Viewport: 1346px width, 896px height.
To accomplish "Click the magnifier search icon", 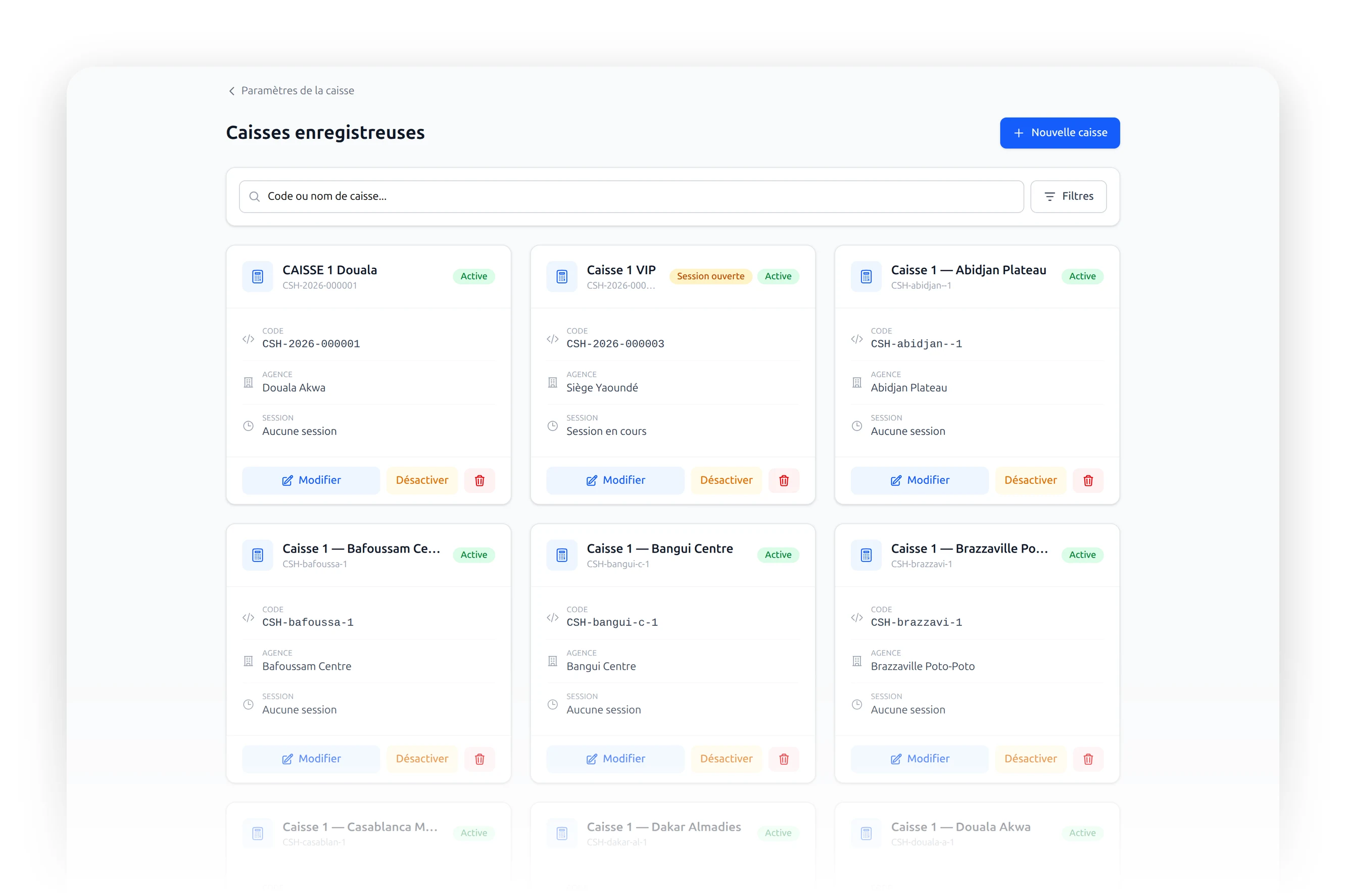I will click(254, 196).
